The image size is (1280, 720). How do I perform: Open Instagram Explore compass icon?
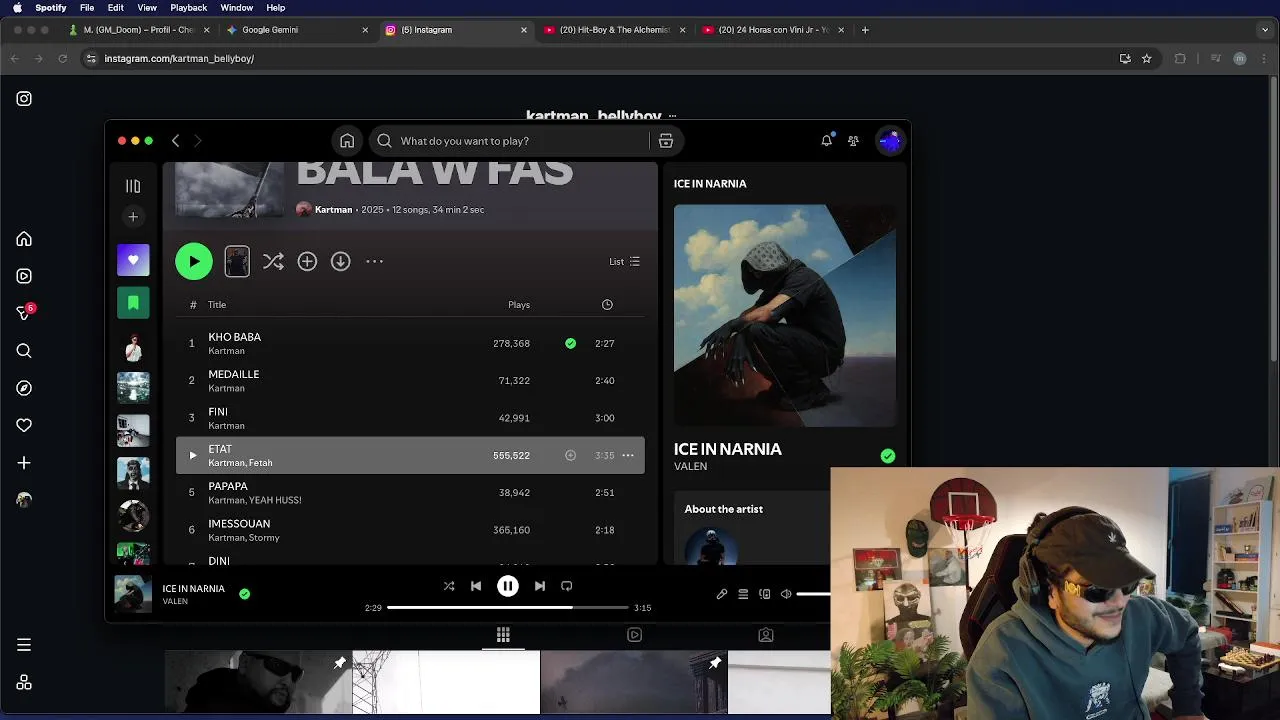24,388
